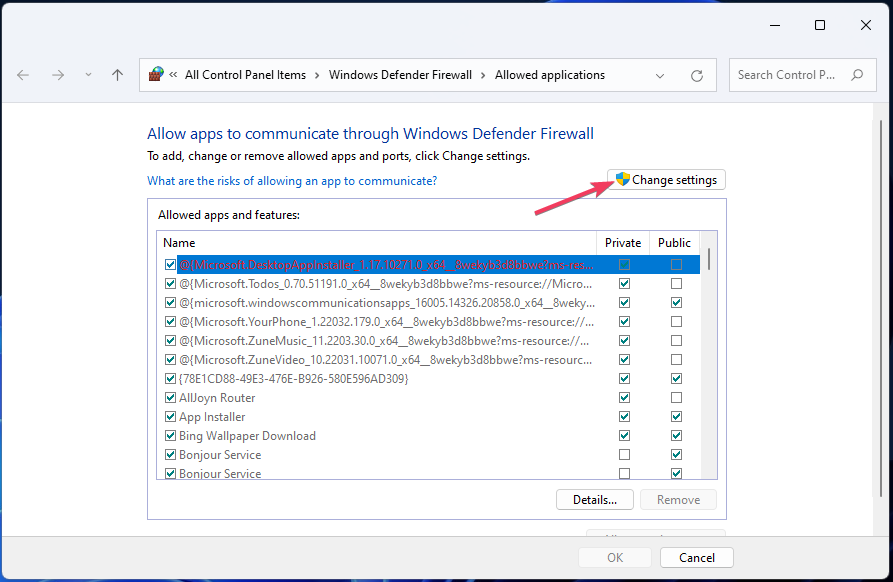The image size is (893, 582).
Task: Expand arrow after Windows Defender Firewall breadcrumb
Action: tap(483, 75)
